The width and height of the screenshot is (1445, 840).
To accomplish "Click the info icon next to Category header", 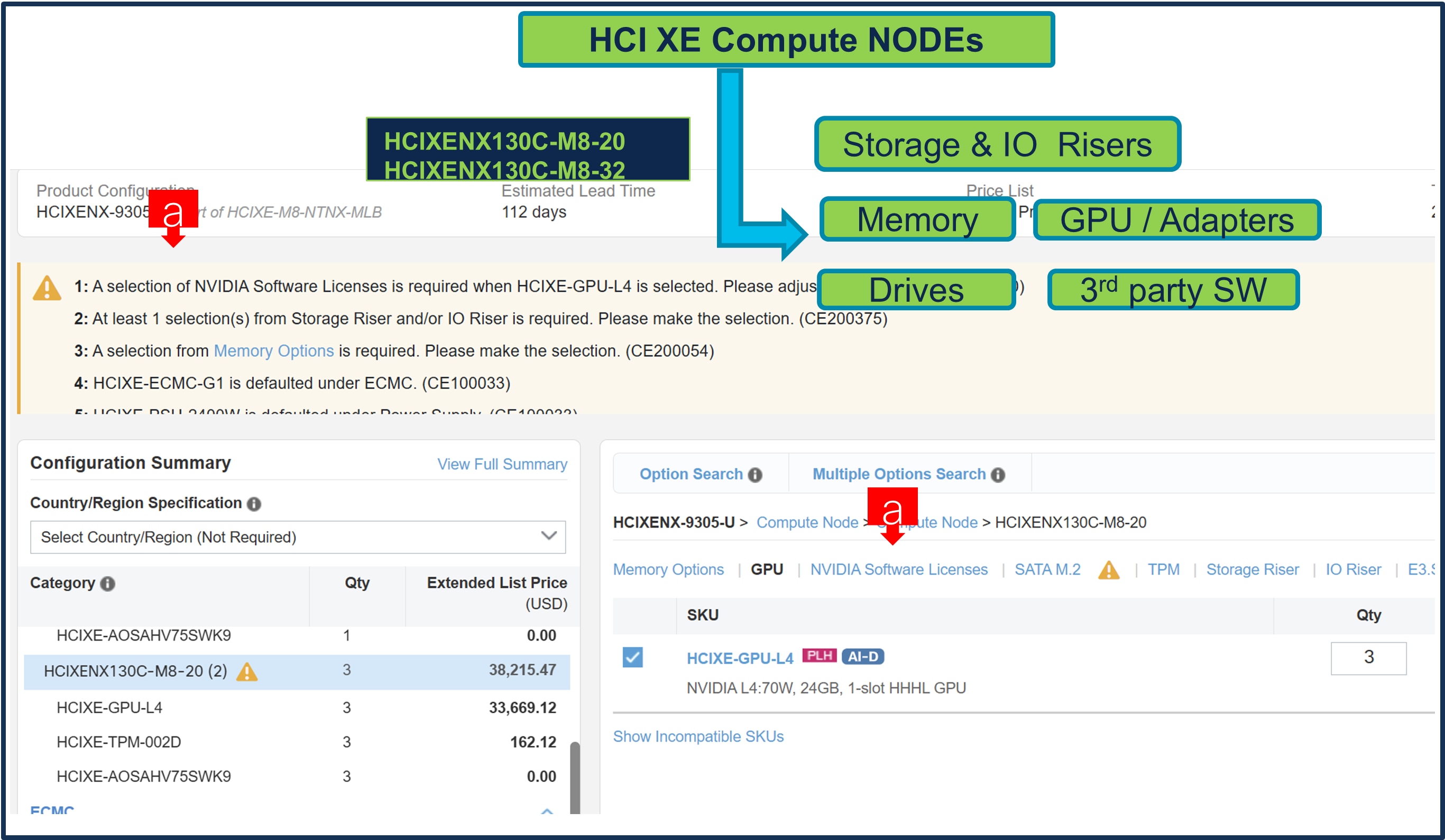I will (x=107, y=584).
